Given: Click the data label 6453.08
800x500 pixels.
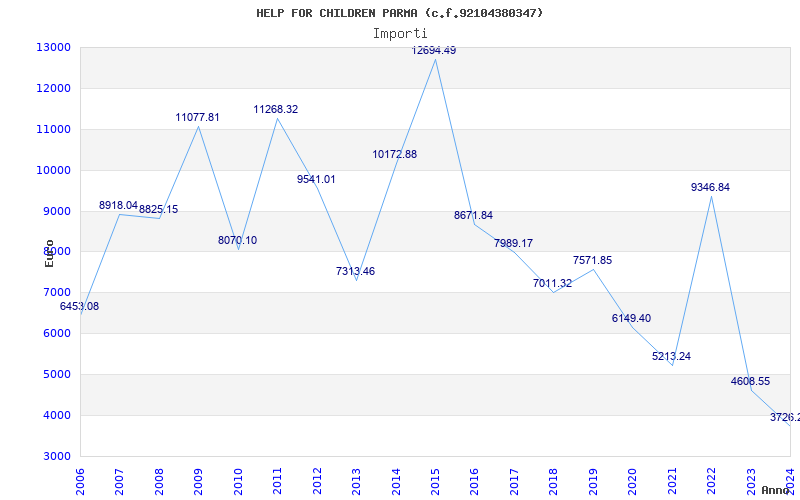Looking at the screenshot, I should pos(80,307).
